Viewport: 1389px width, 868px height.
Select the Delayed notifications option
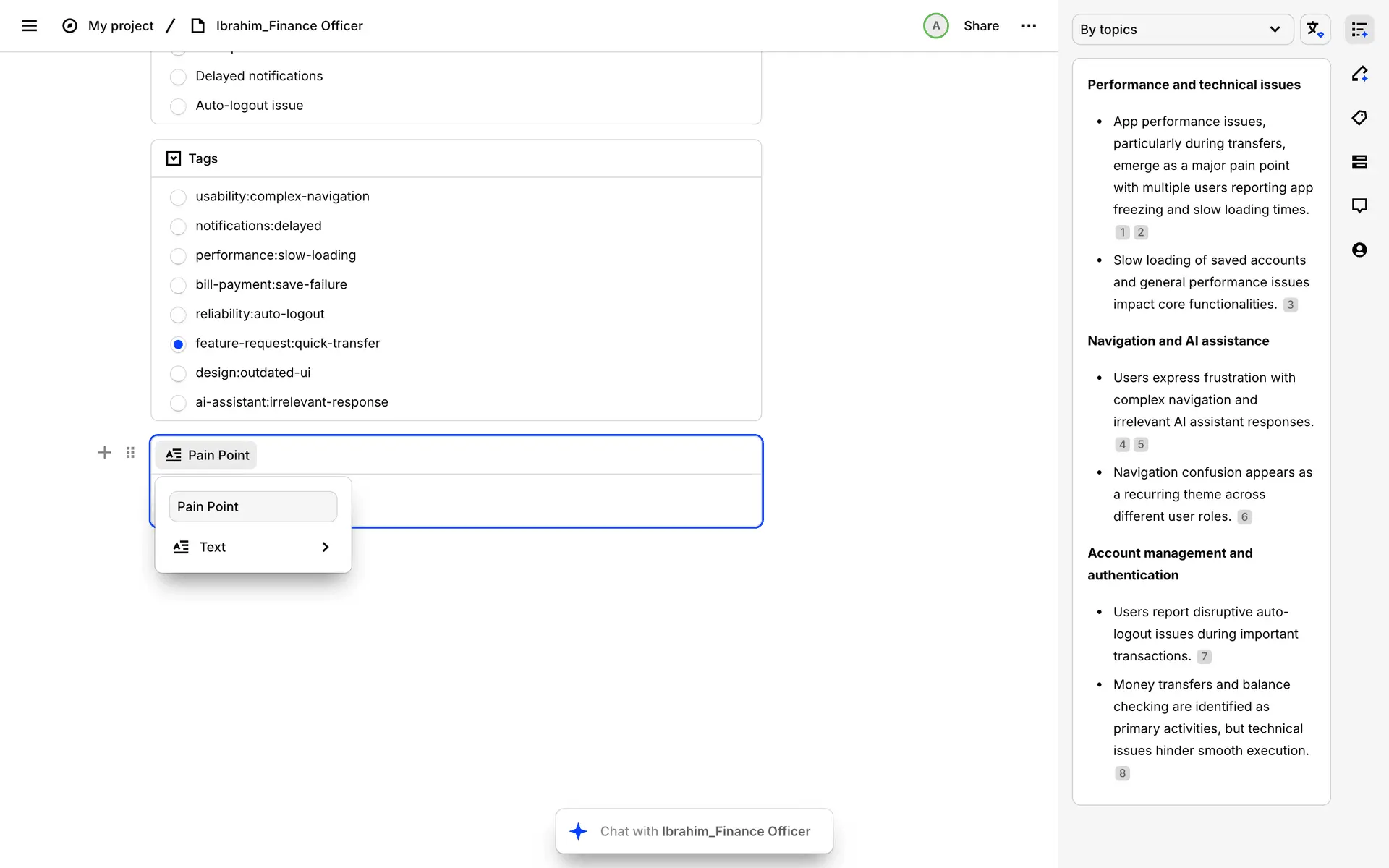pyautogui.click(x=178, y=77)
